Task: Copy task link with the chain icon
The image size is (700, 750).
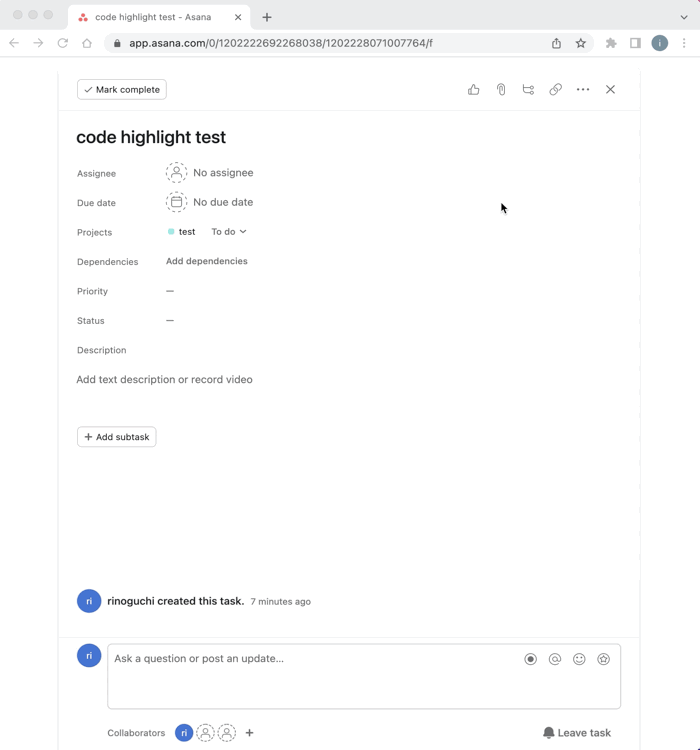Action: 556,89
